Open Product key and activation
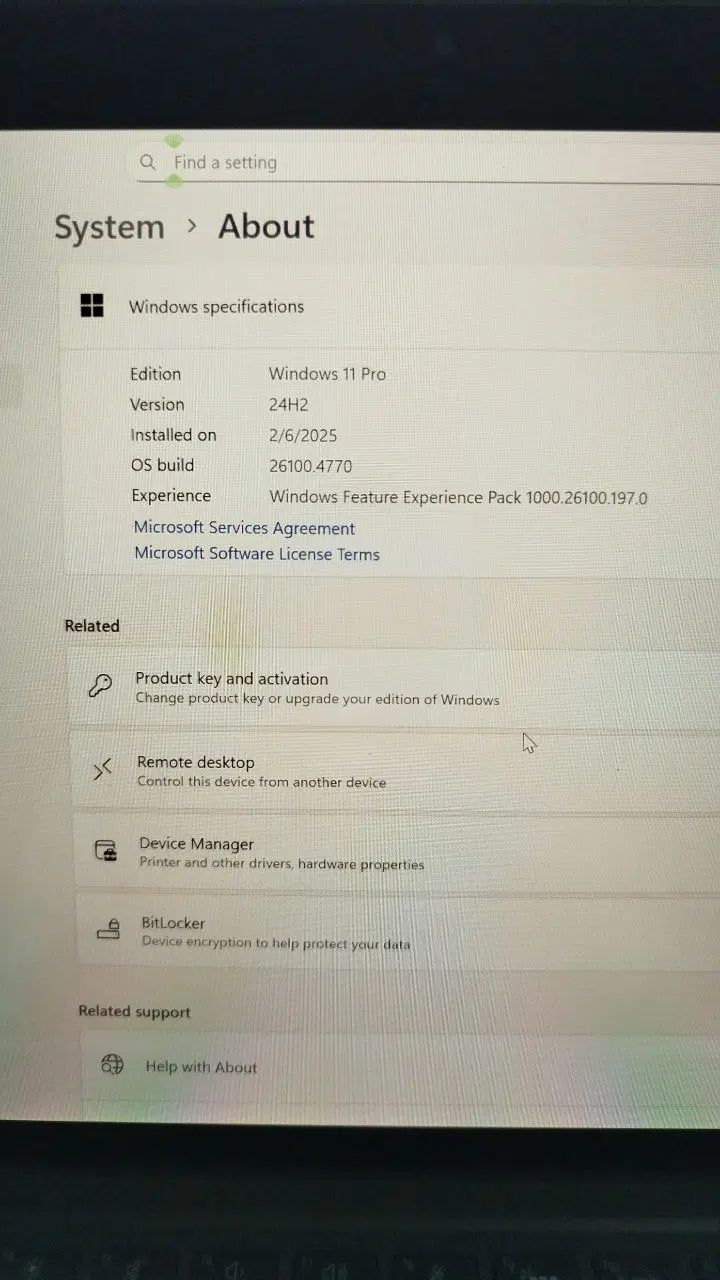 coord(395,688)
